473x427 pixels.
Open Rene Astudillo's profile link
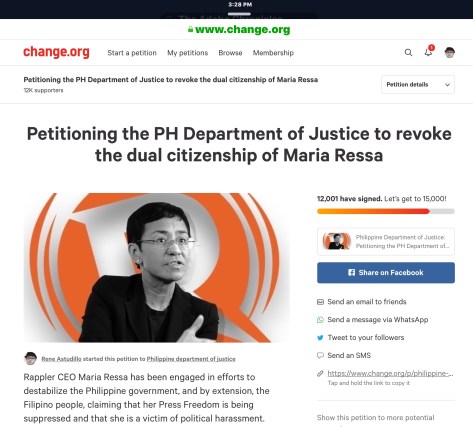61,359
